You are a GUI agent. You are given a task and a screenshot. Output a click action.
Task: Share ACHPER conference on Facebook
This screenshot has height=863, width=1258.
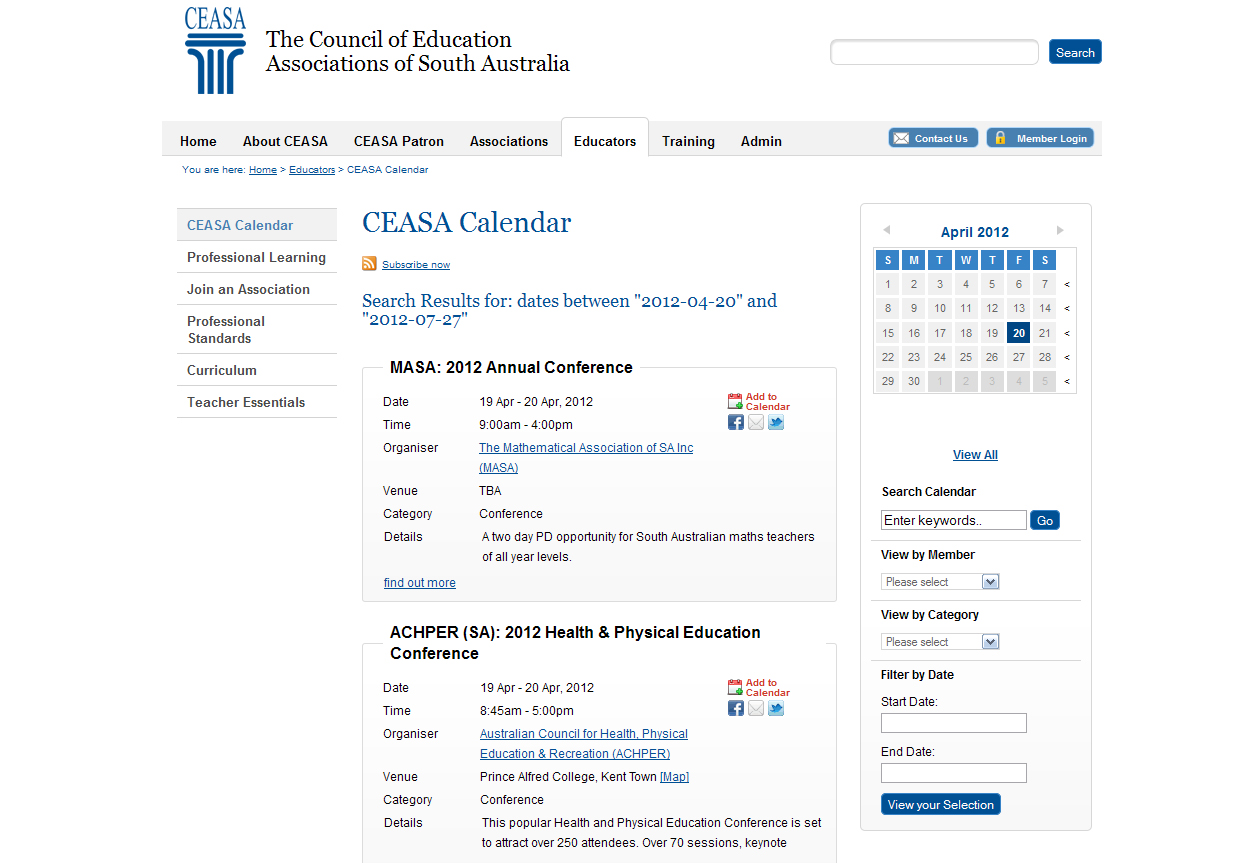[x=736, y=709]
